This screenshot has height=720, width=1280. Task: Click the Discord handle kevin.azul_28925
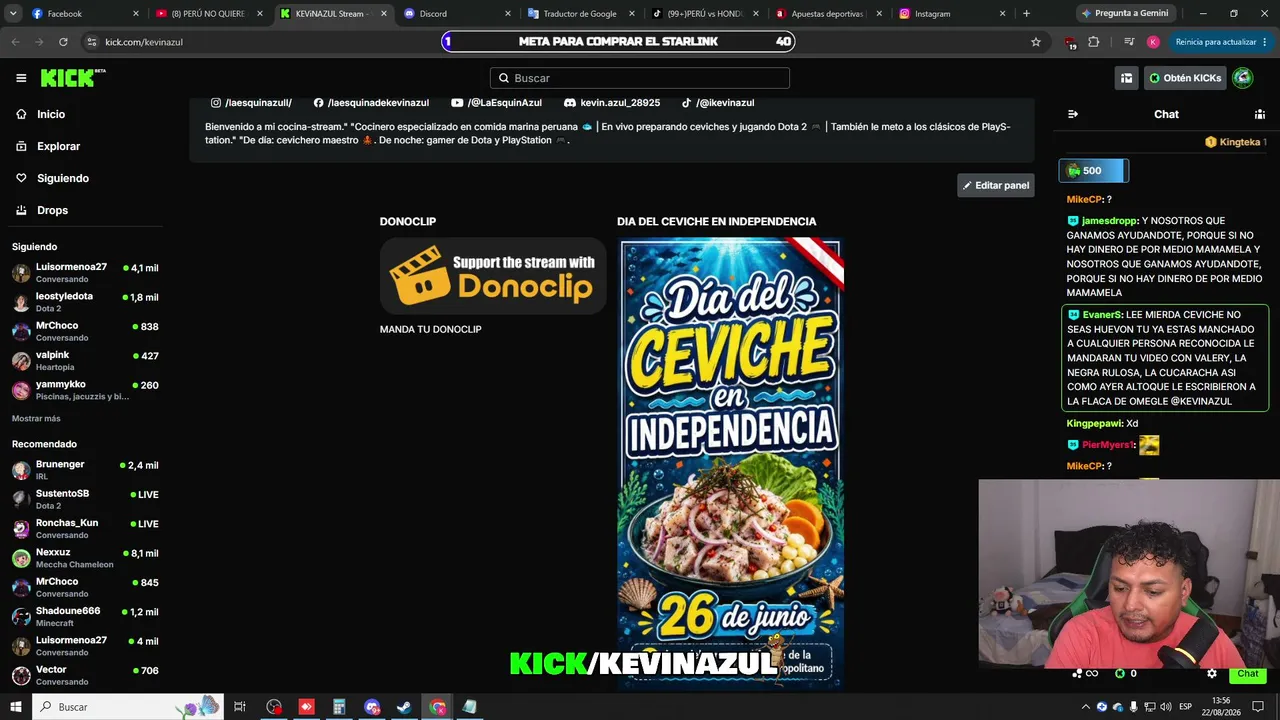coord(613,103)
